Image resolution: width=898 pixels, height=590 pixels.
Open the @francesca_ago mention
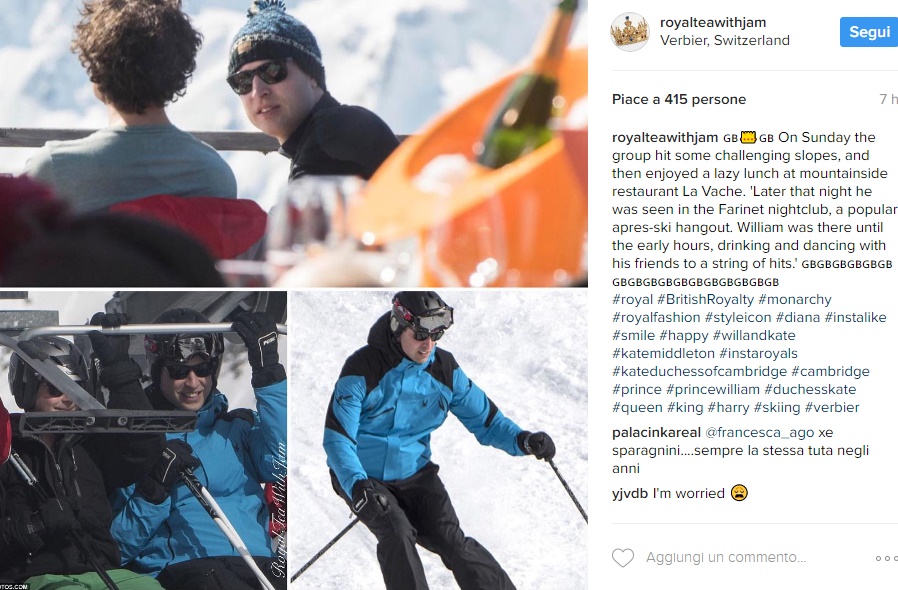tap(759, 433)
